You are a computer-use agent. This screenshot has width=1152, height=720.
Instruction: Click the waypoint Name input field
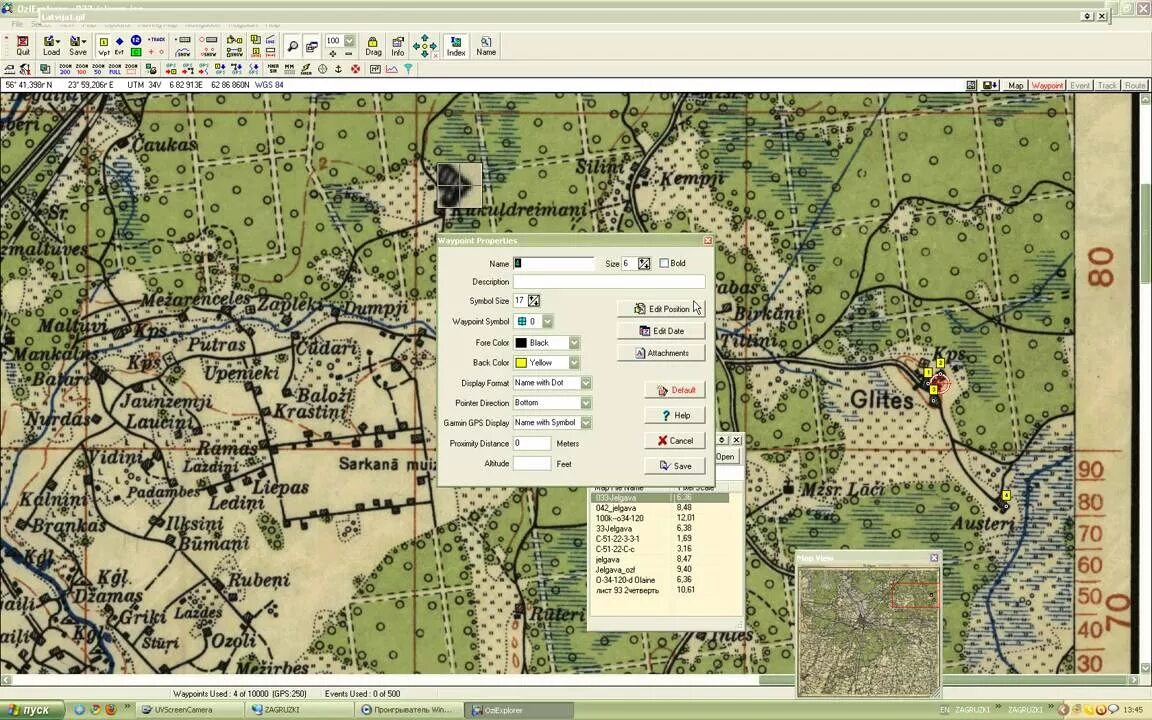553,263
